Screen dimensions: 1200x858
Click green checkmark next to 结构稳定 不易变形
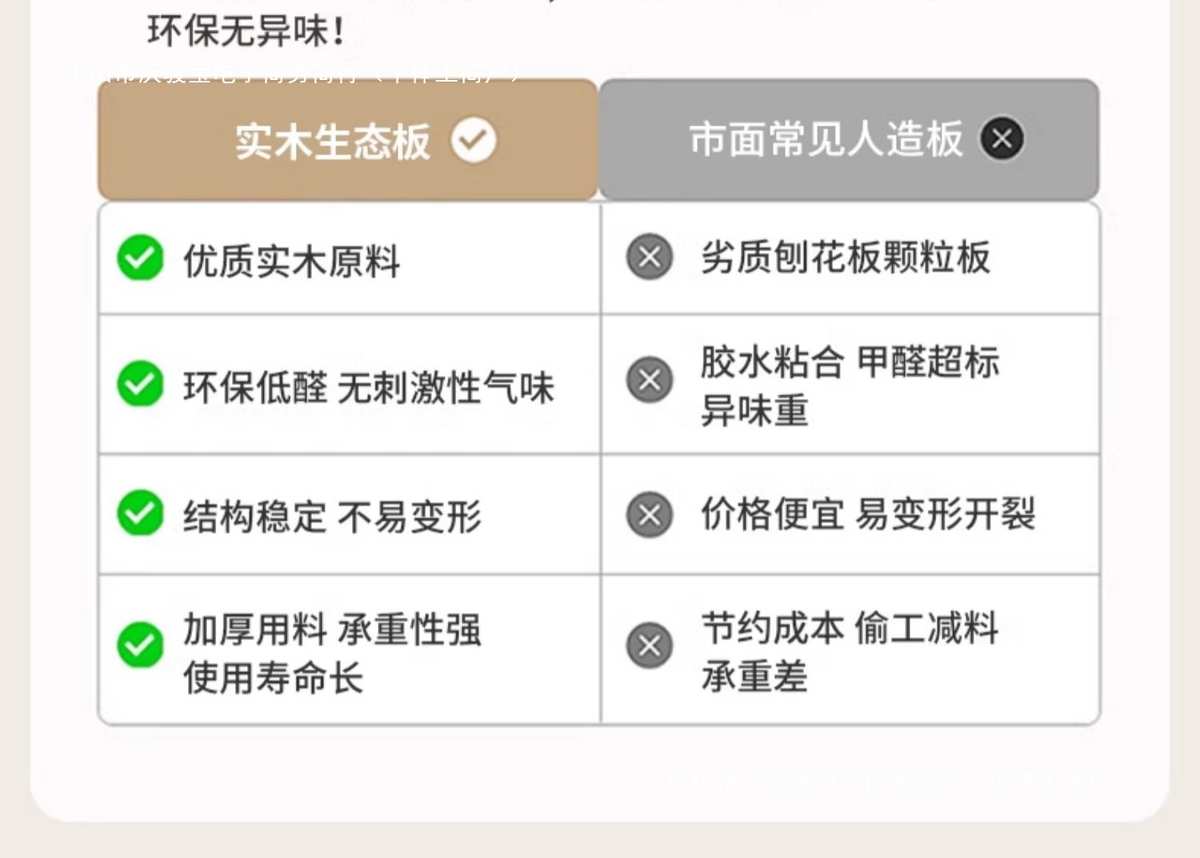(x=140, y=514)
